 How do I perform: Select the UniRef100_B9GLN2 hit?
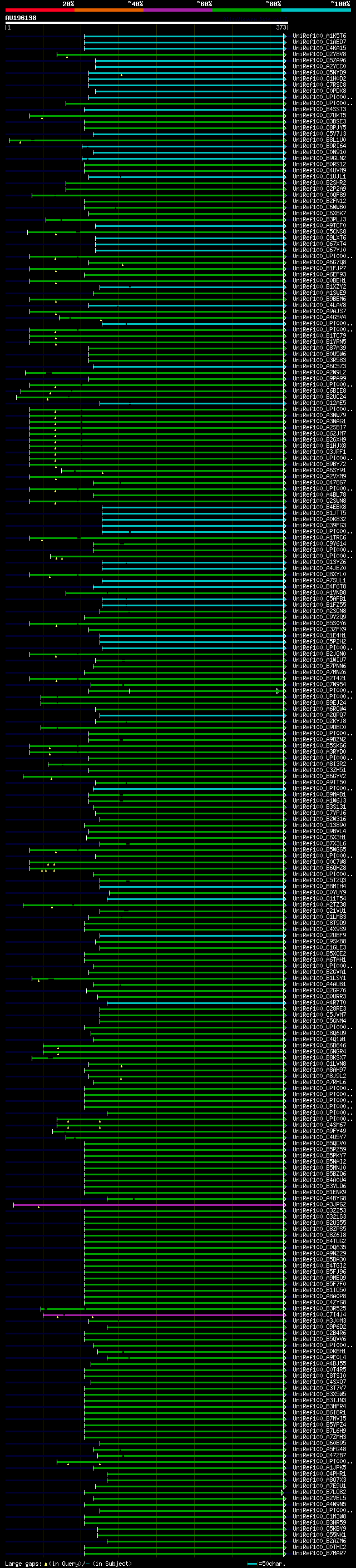(319, 159)
